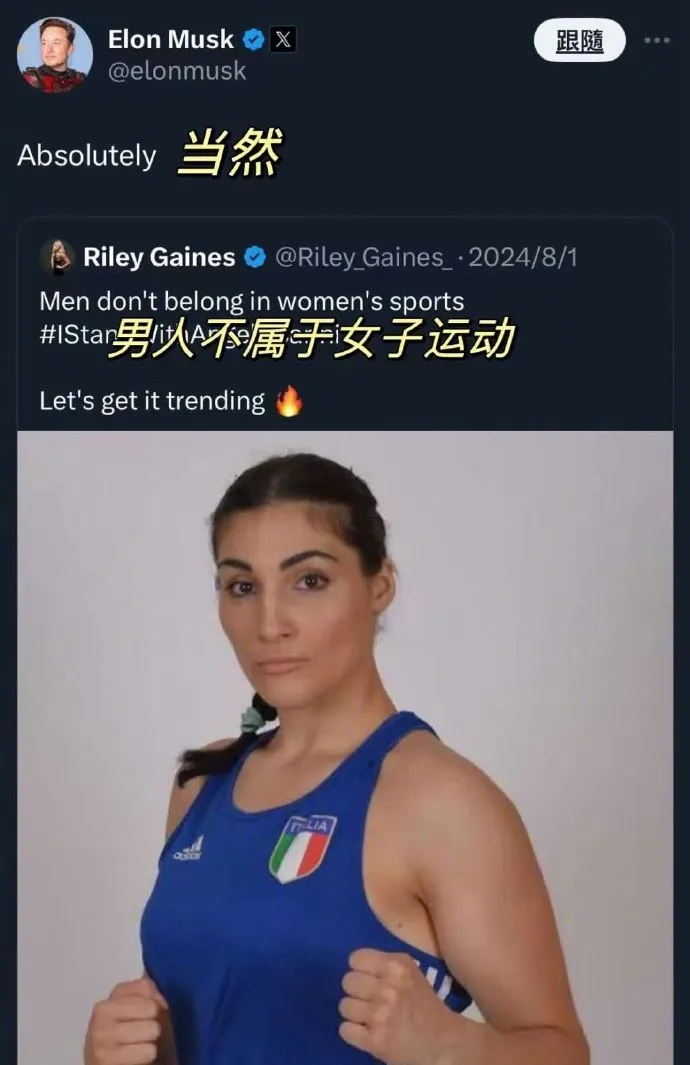Click the Italia flag crest on the jersey
This screenshot has height=1065, width=690.
click(x=302, y=848)
